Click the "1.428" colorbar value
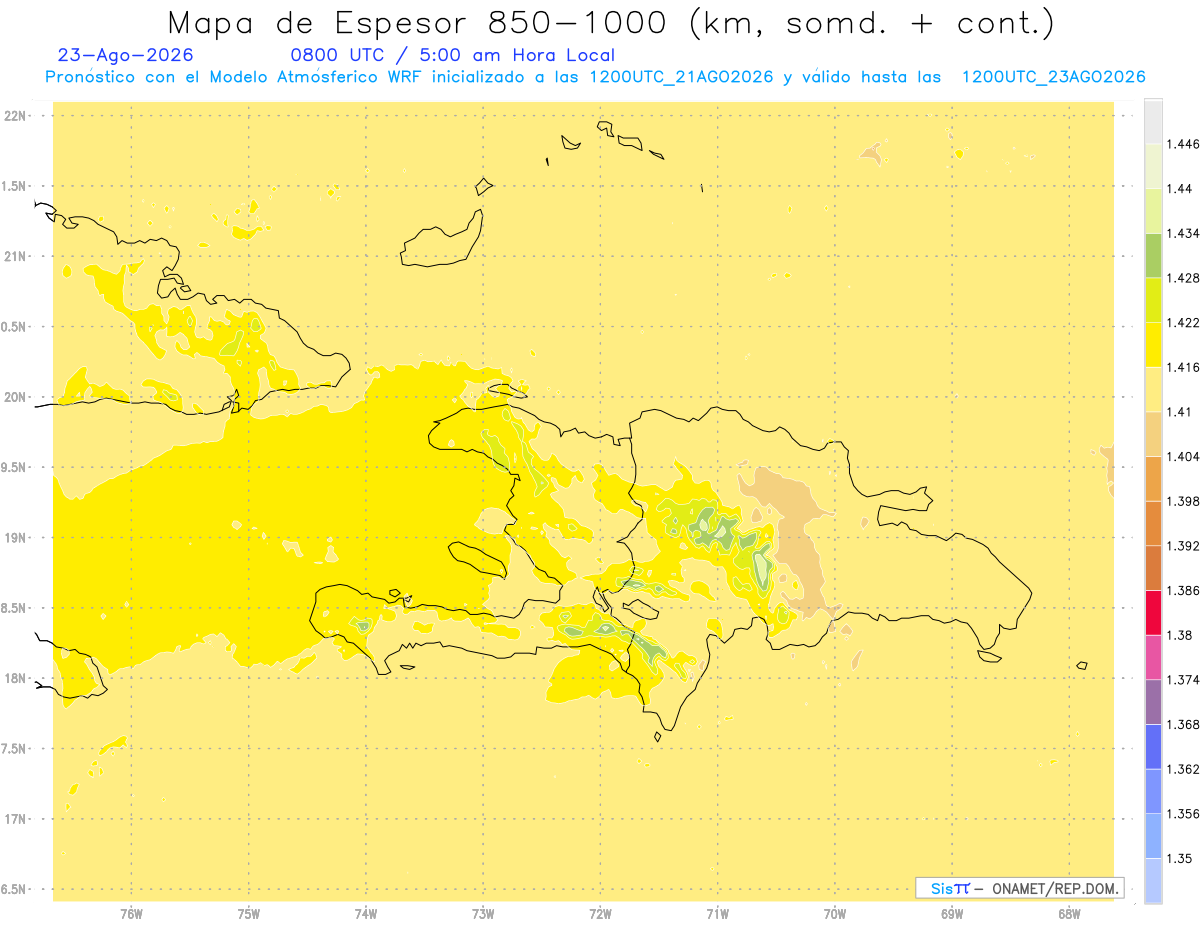The image size is (1200, 927). (x=1183, y=278)
